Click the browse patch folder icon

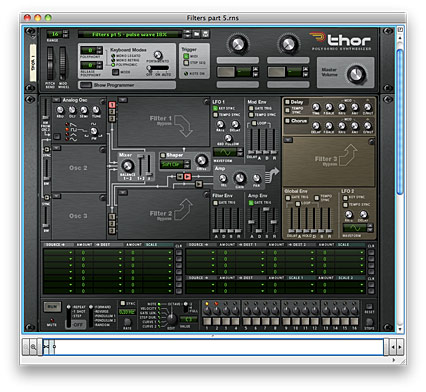pos(197,34)
